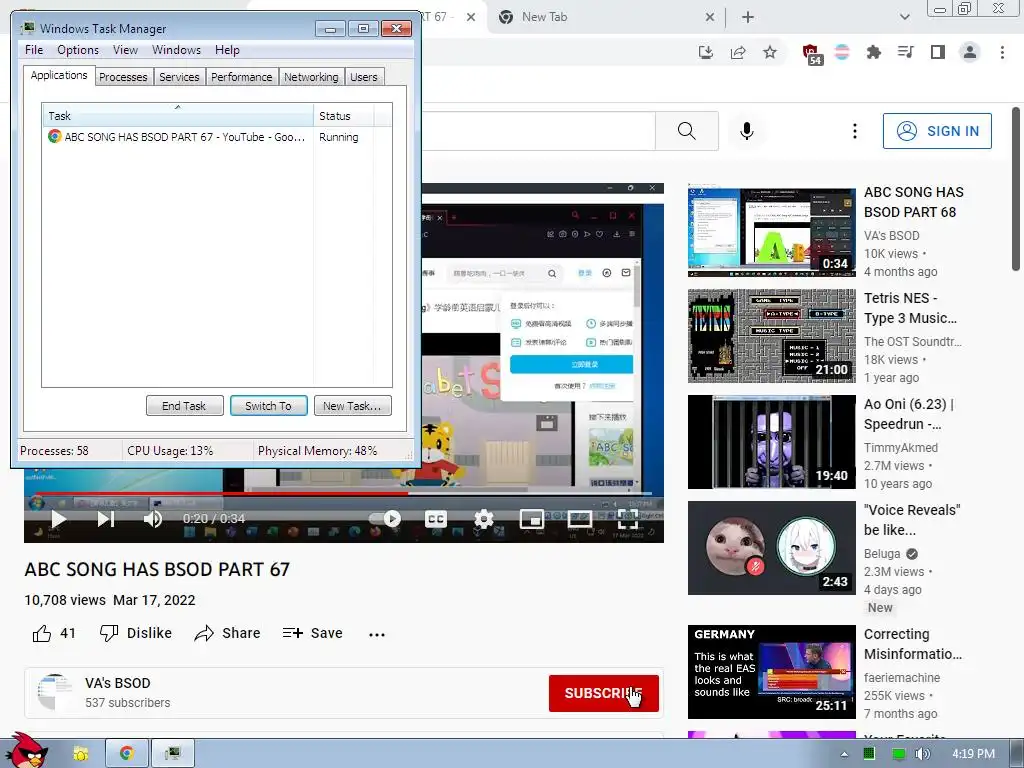This screenshot has width=1024, height=768.
Task: Open the File menu in Task Manager
Action: pyautogui.click(x=34, y=50)
